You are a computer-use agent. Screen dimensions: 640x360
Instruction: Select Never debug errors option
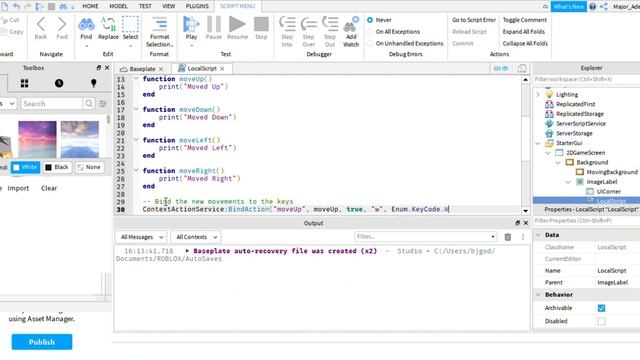coord(370,20)
